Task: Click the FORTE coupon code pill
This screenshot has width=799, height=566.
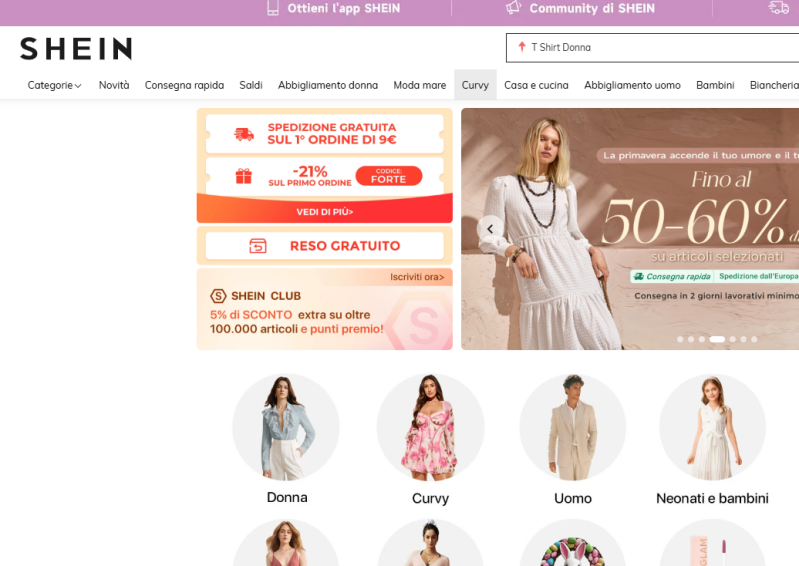Action: [389, 176]
